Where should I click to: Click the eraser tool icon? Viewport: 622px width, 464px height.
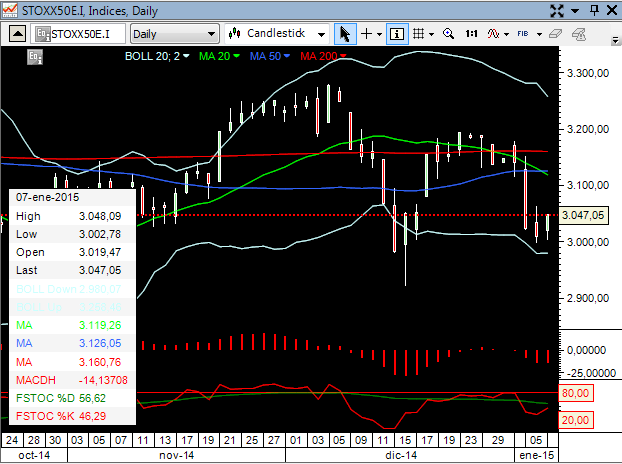pos(555,34)
